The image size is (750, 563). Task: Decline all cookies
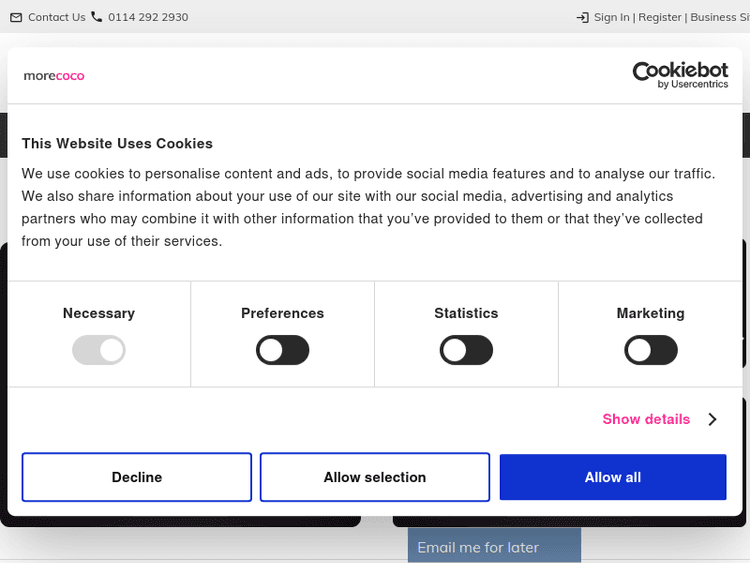click(x=137, y=477)
